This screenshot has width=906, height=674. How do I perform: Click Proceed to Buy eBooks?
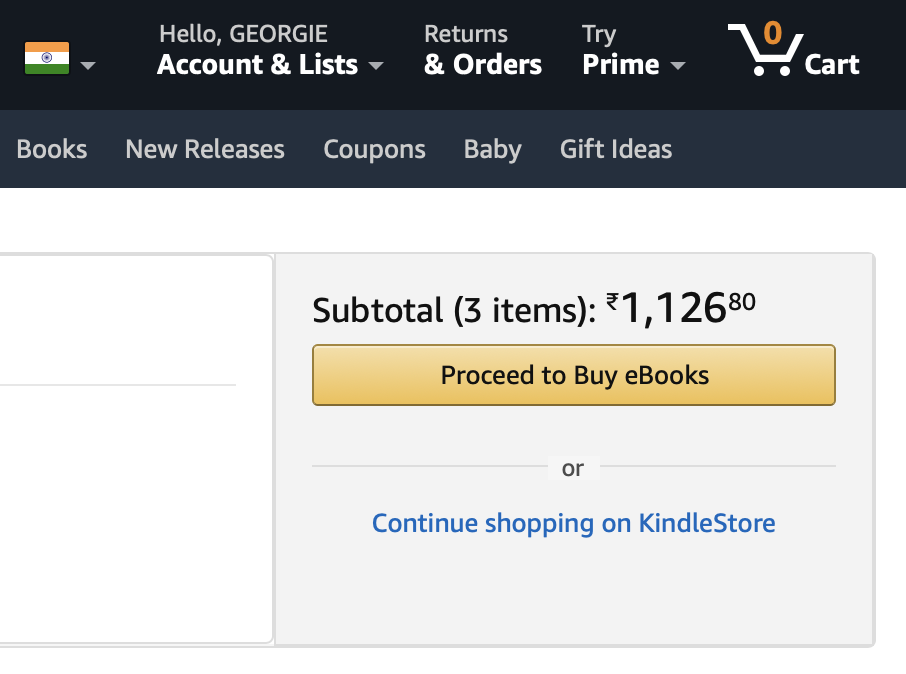(x=573, y=375)
